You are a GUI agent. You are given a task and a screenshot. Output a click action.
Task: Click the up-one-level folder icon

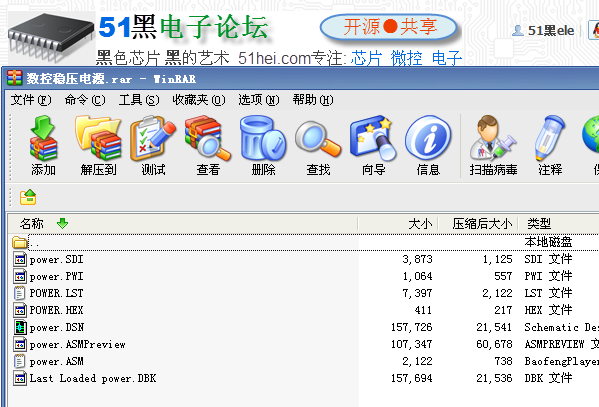point(28,197)
